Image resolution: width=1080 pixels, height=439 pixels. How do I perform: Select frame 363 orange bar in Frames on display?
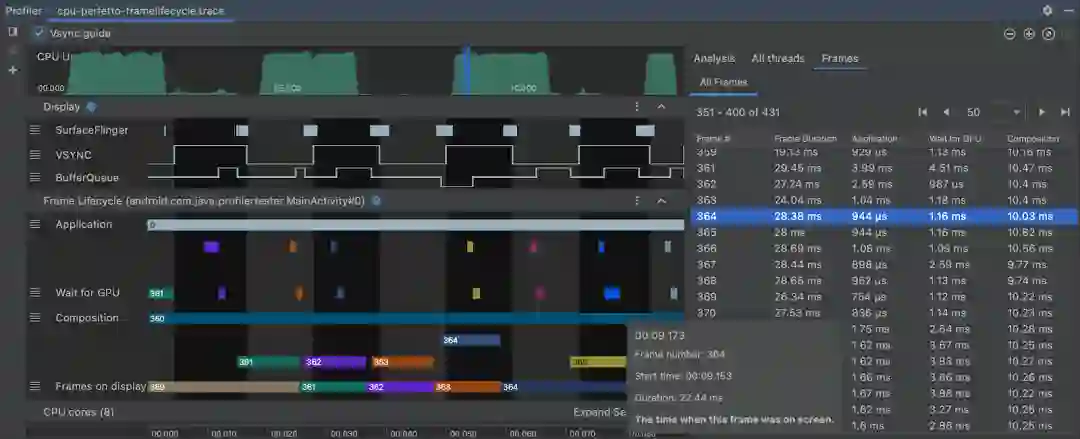(x=468, y=387)
